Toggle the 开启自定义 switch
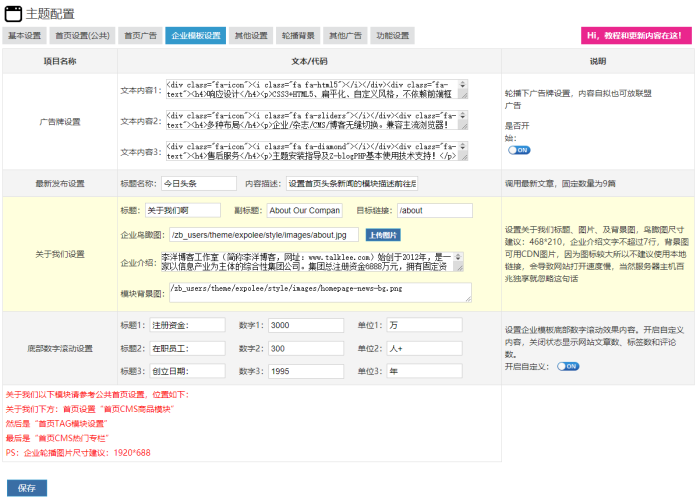The height and width of the screenshot is (500, 700). (568, 366)
